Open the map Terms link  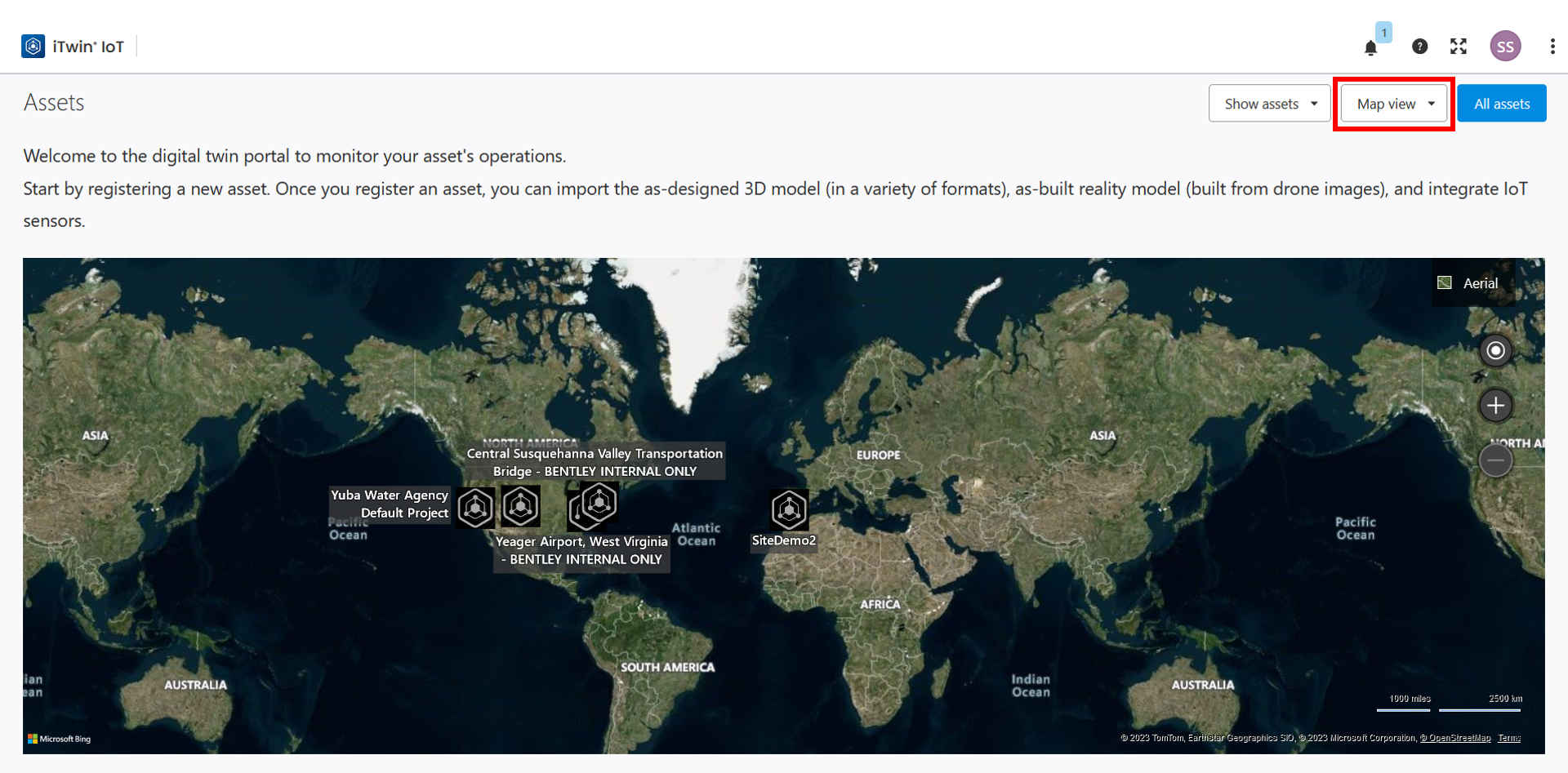click(1508, 738)
